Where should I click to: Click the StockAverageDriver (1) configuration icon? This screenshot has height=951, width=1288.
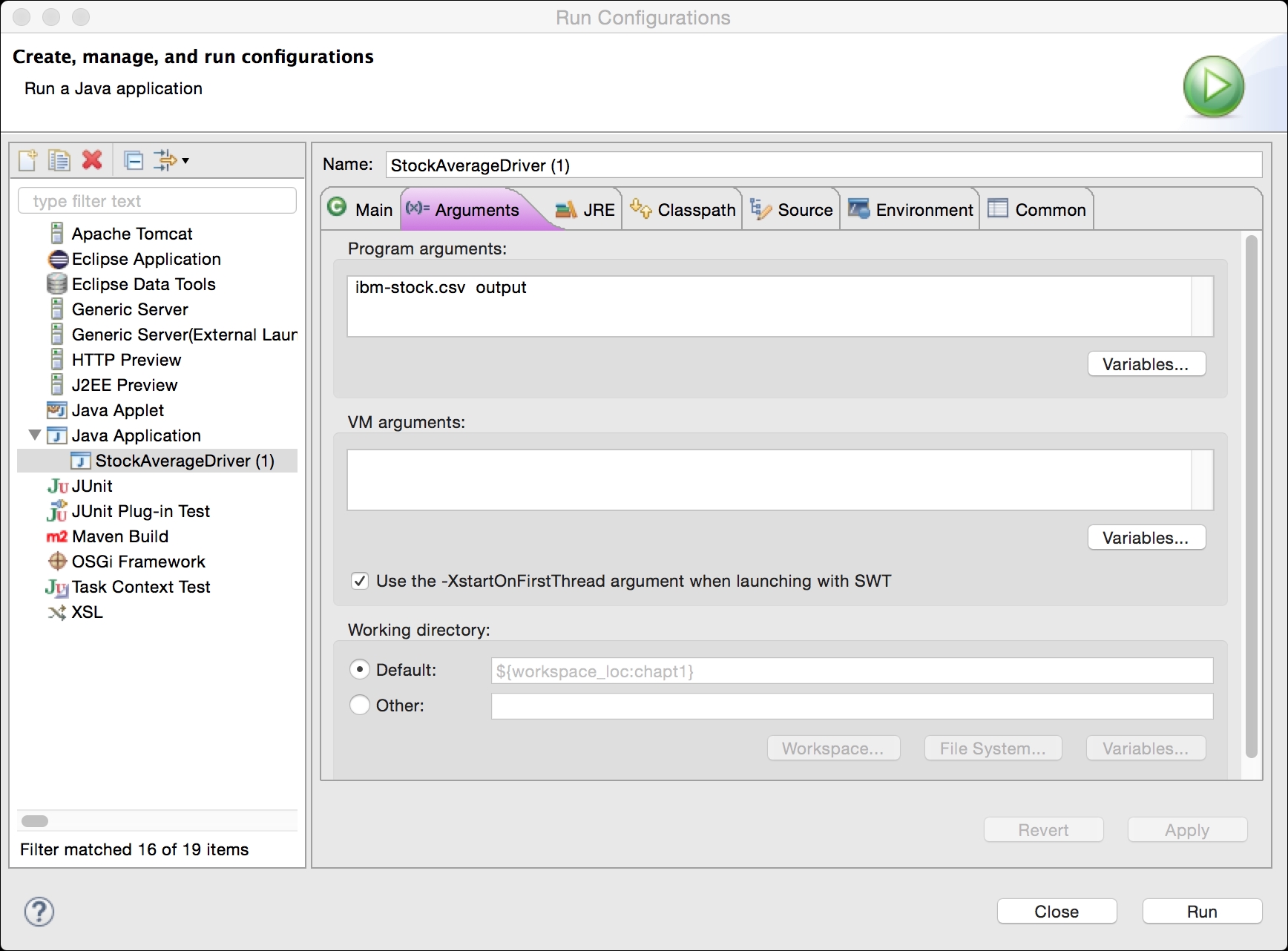(81, 461)
